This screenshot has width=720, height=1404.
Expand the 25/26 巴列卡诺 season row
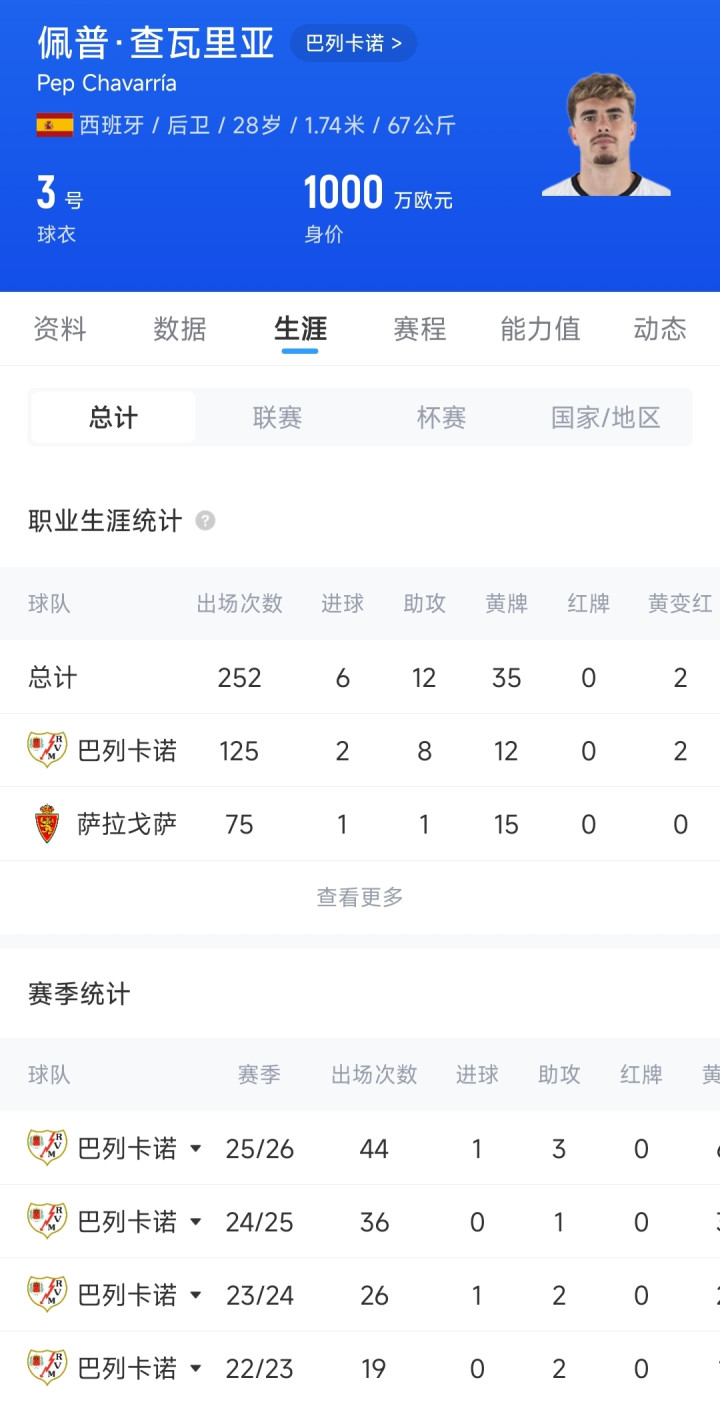pyautogui.click(x=196, y=1149)
